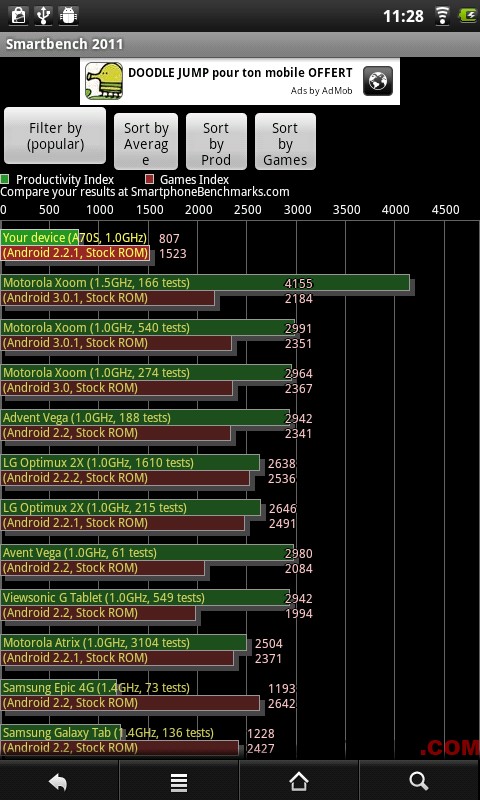Click the Sort by Average button
The height and width of the screenshot is (800, 480).
pyautogui.click(x=146, y=141)
